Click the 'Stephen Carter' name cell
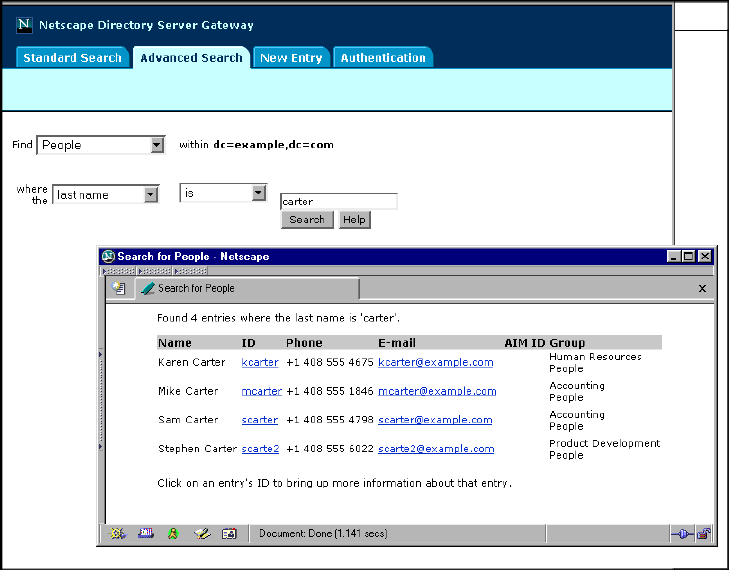Image resolution: width=729 pixels, height=570 pixels. click(197, 449)
